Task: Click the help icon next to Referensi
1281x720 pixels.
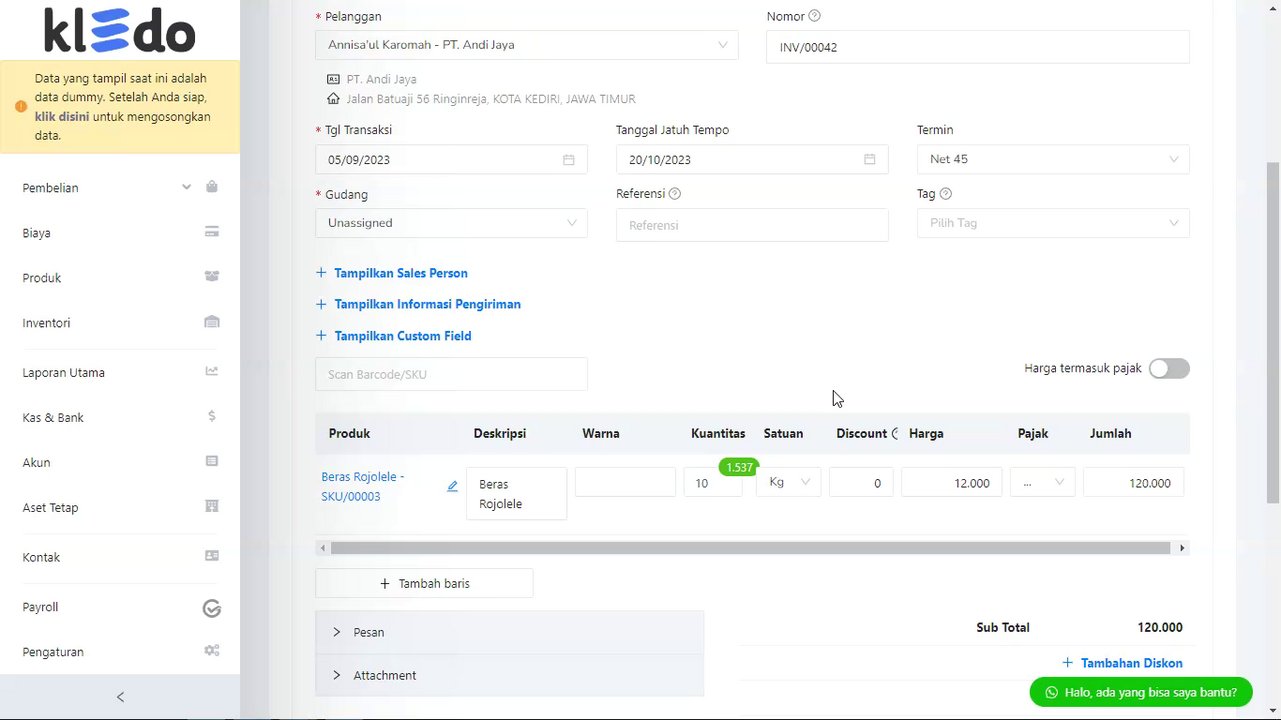Action: pyautogui.click(x=674, y=194)
